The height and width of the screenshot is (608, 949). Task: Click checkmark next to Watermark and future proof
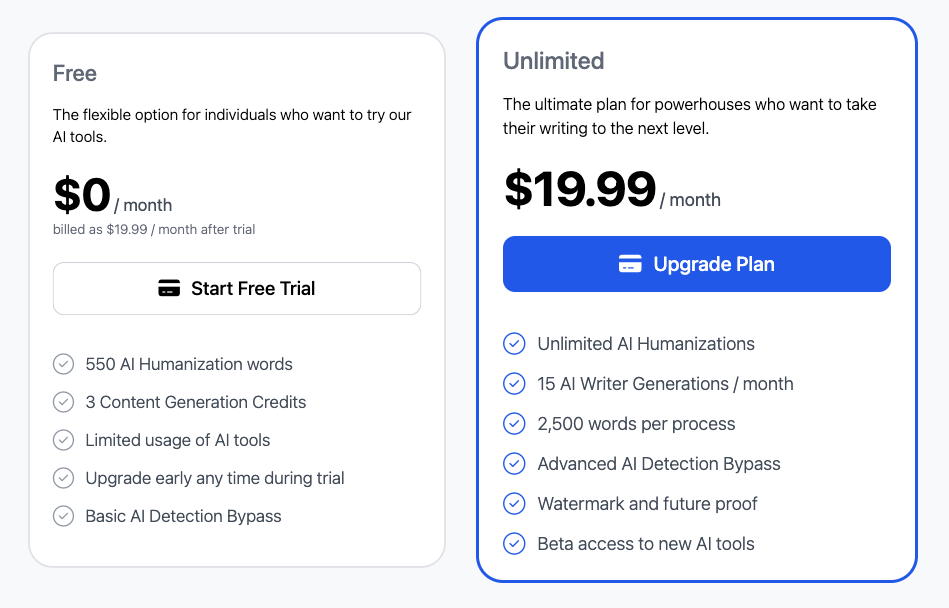[514, 504]
